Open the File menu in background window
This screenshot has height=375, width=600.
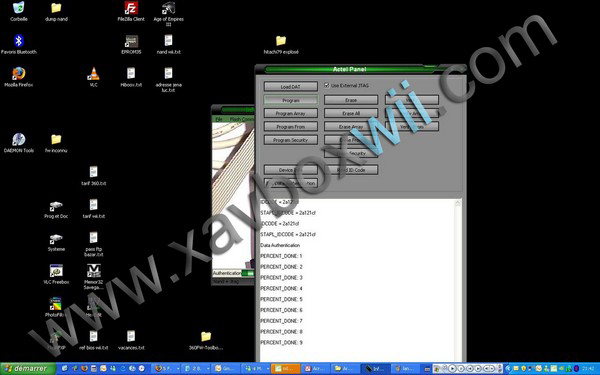tap(219, 119)
